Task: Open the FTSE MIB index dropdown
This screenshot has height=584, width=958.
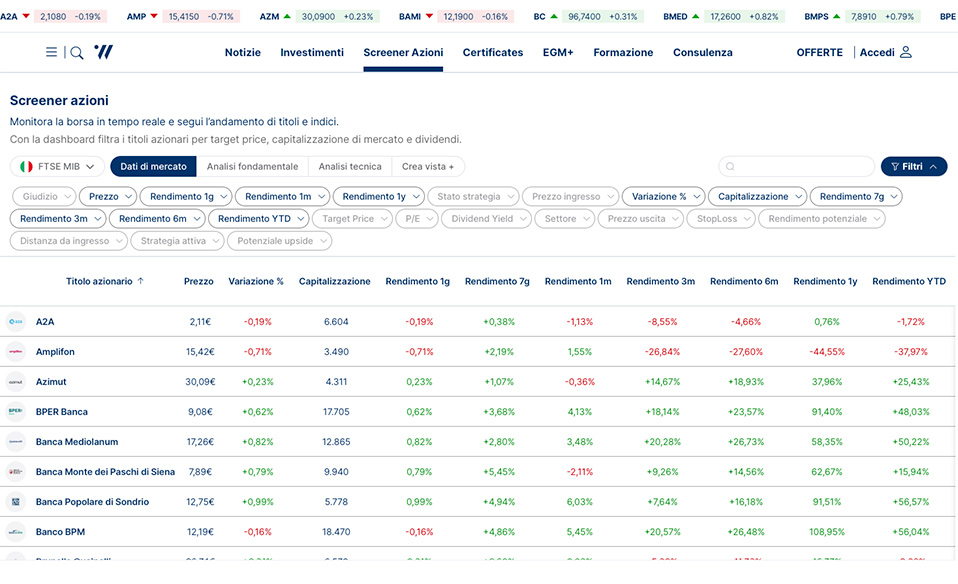Action: click(57, 165)
